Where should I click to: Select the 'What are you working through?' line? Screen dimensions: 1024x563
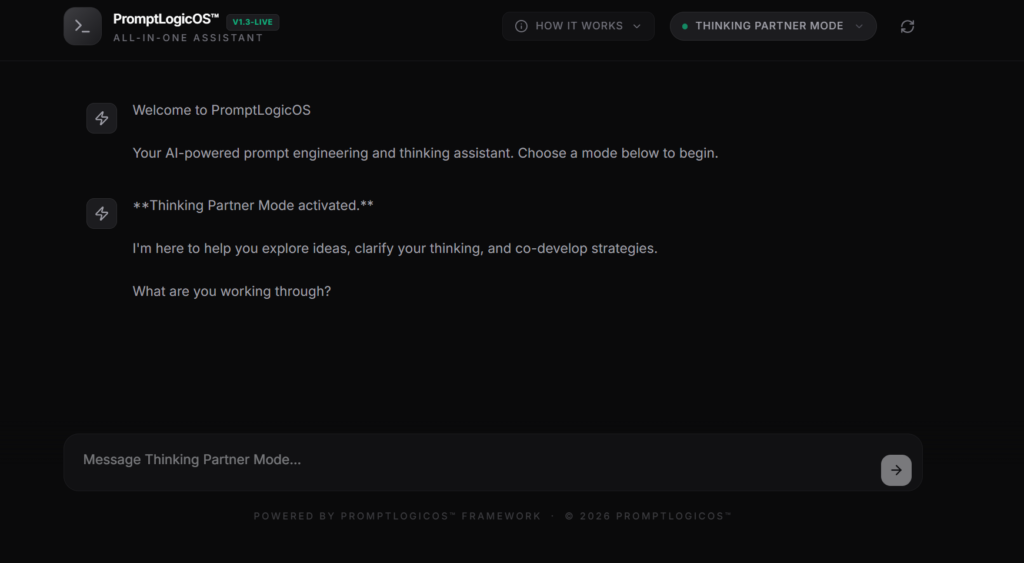click(x=232, y=291)
